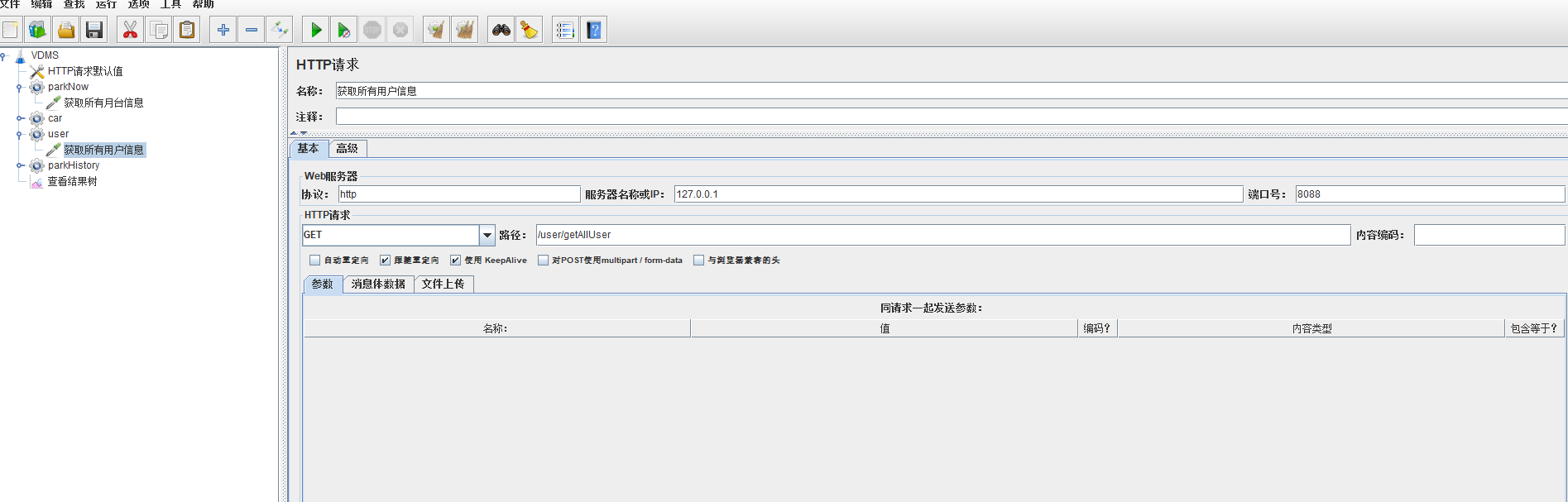Paste element using clipboard icon
Image resolution: width=1568 pixels, height=502 pixels.
tap(187, 30)
